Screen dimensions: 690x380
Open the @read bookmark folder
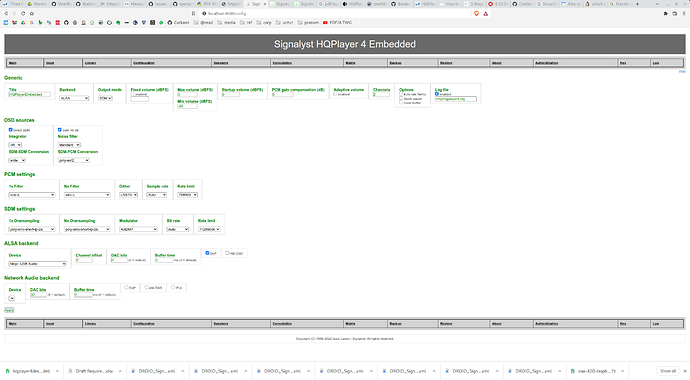[x=203, y=22]
